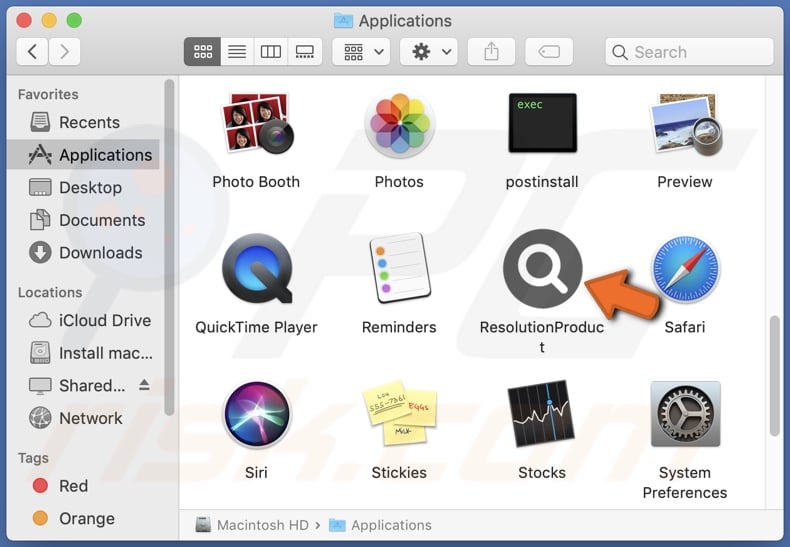
Task: Select the Siri app icon
Action: click(x=256, y=414)
